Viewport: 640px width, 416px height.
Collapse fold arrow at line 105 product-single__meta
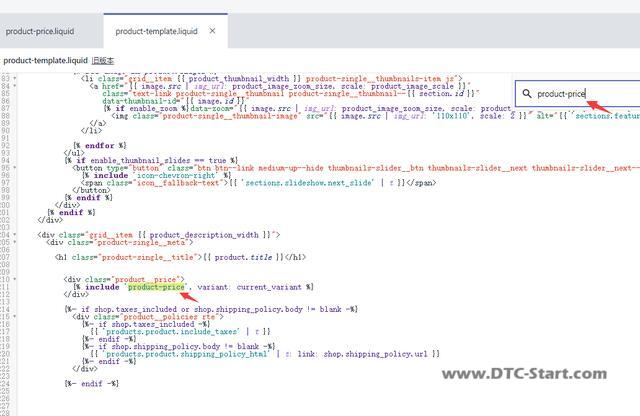pyautogui.click(x=15, y=242)
